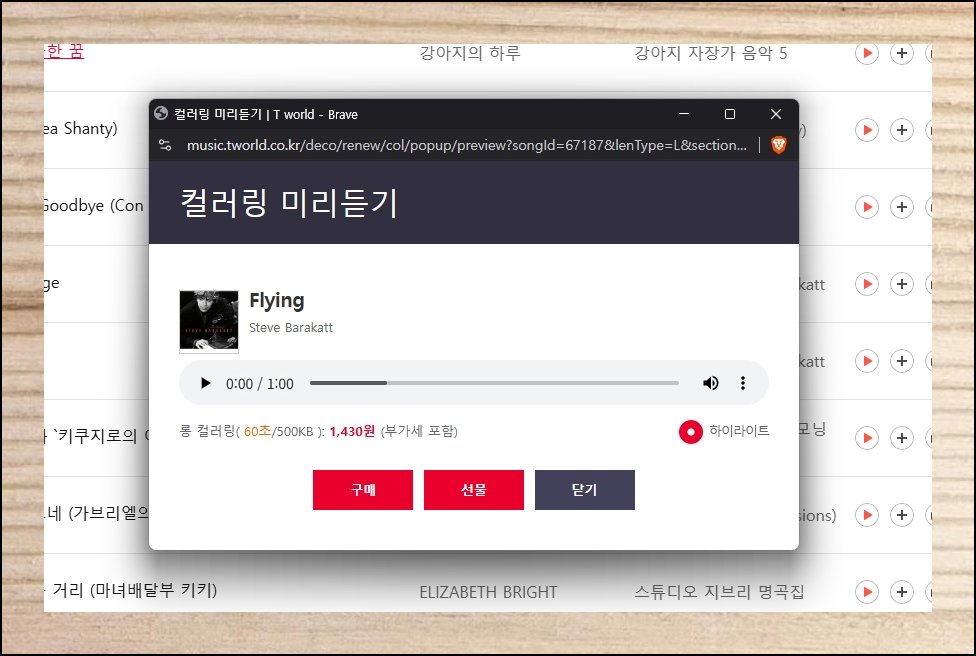Screen dimensions: 976x656
Task: Click the red underlined 한 꿈 link
Action: click(x=64, y=51)
